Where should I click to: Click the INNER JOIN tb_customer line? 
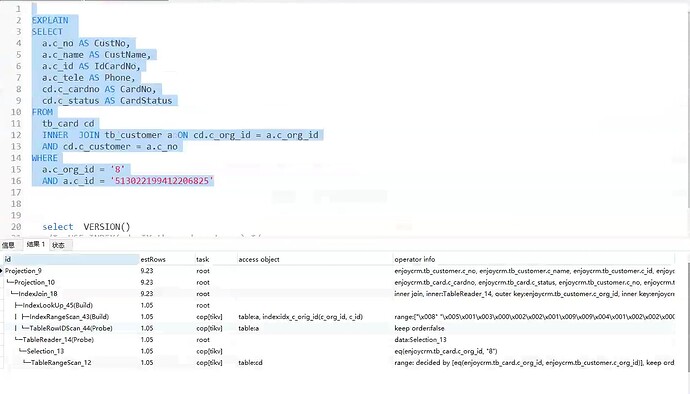click(x=180, y=135)
